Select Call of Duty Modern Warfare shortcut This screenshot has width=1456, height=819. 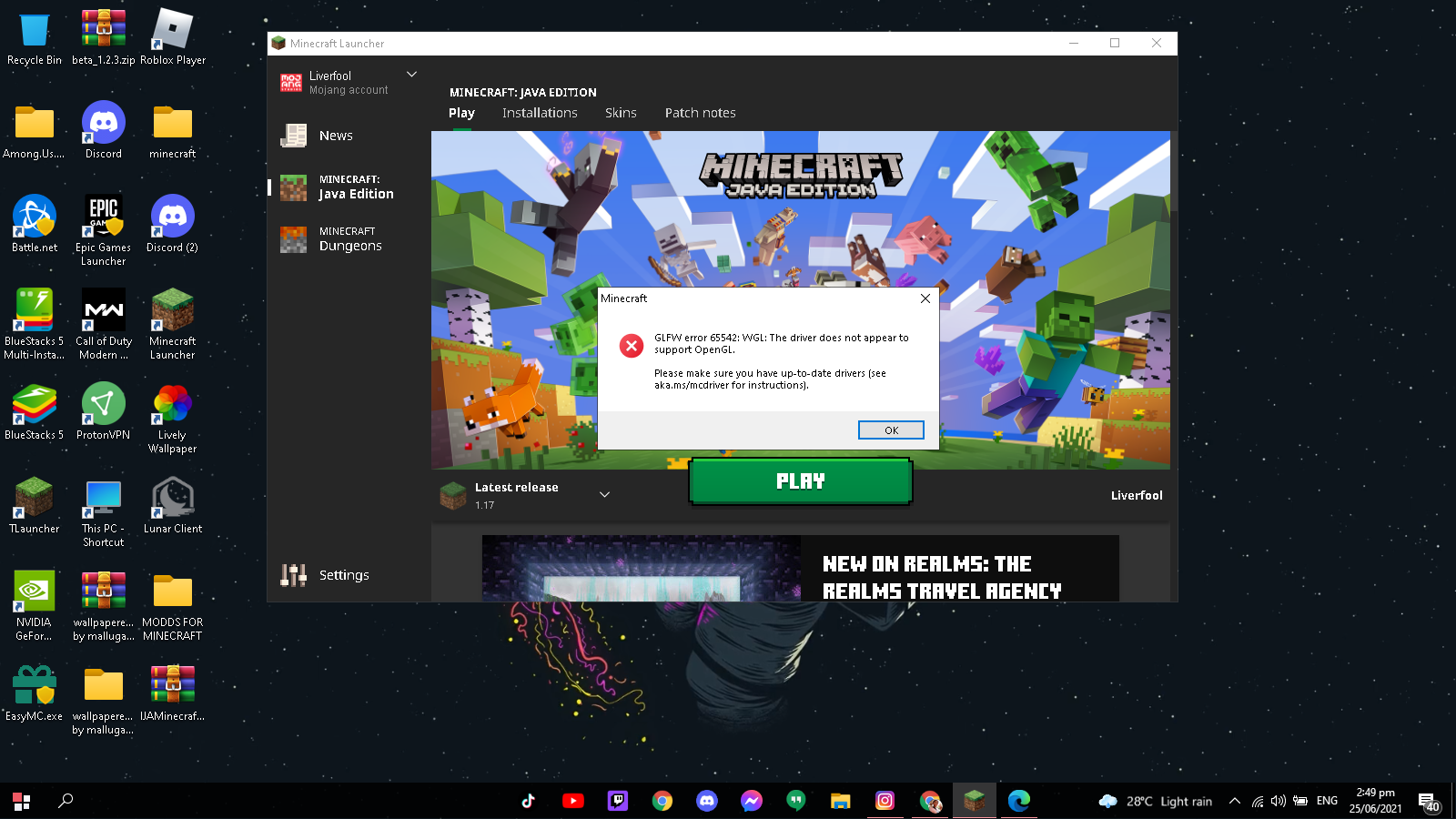104,325
